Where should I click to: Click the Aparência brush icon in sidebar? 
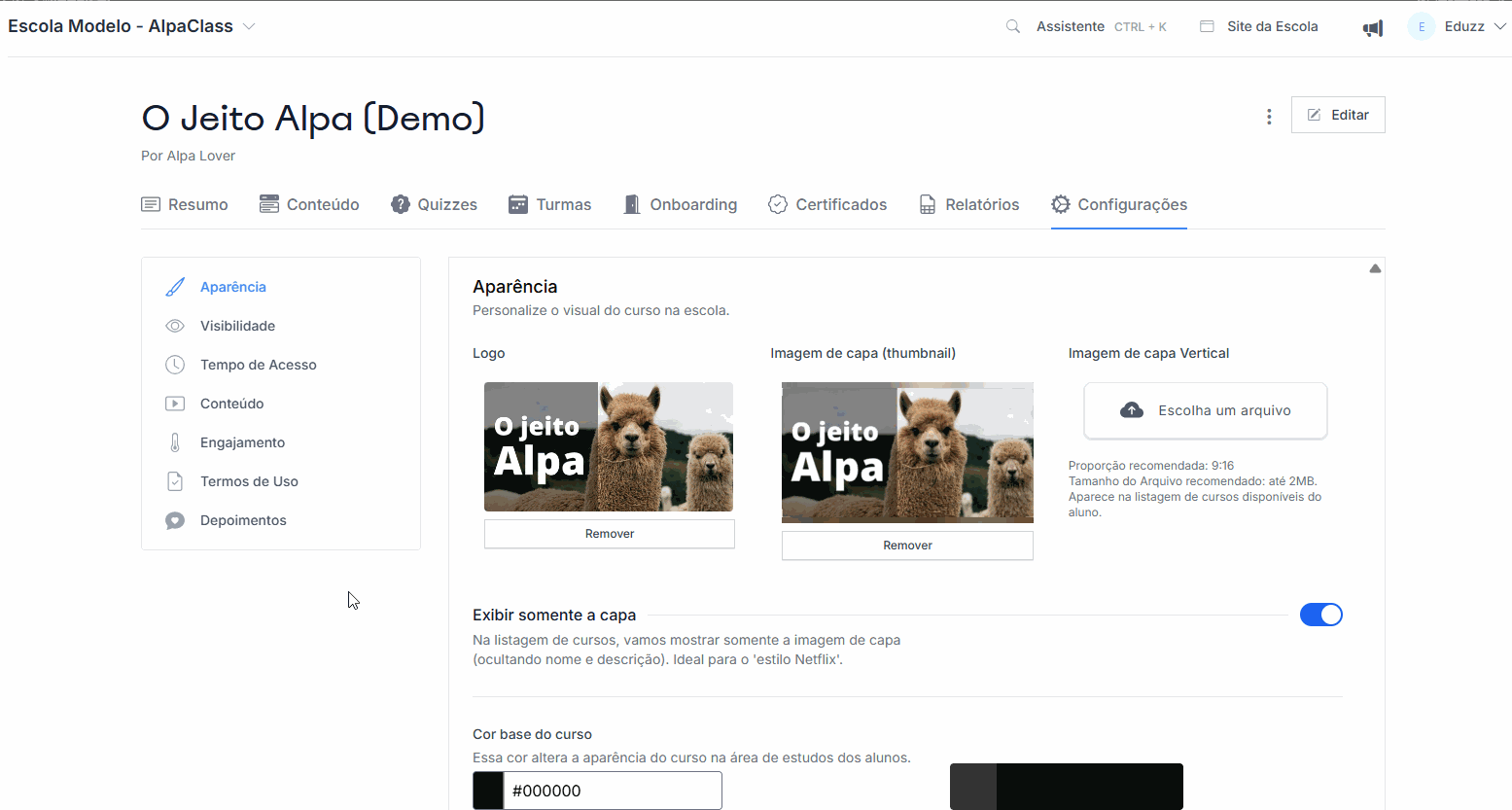[175, 287]
